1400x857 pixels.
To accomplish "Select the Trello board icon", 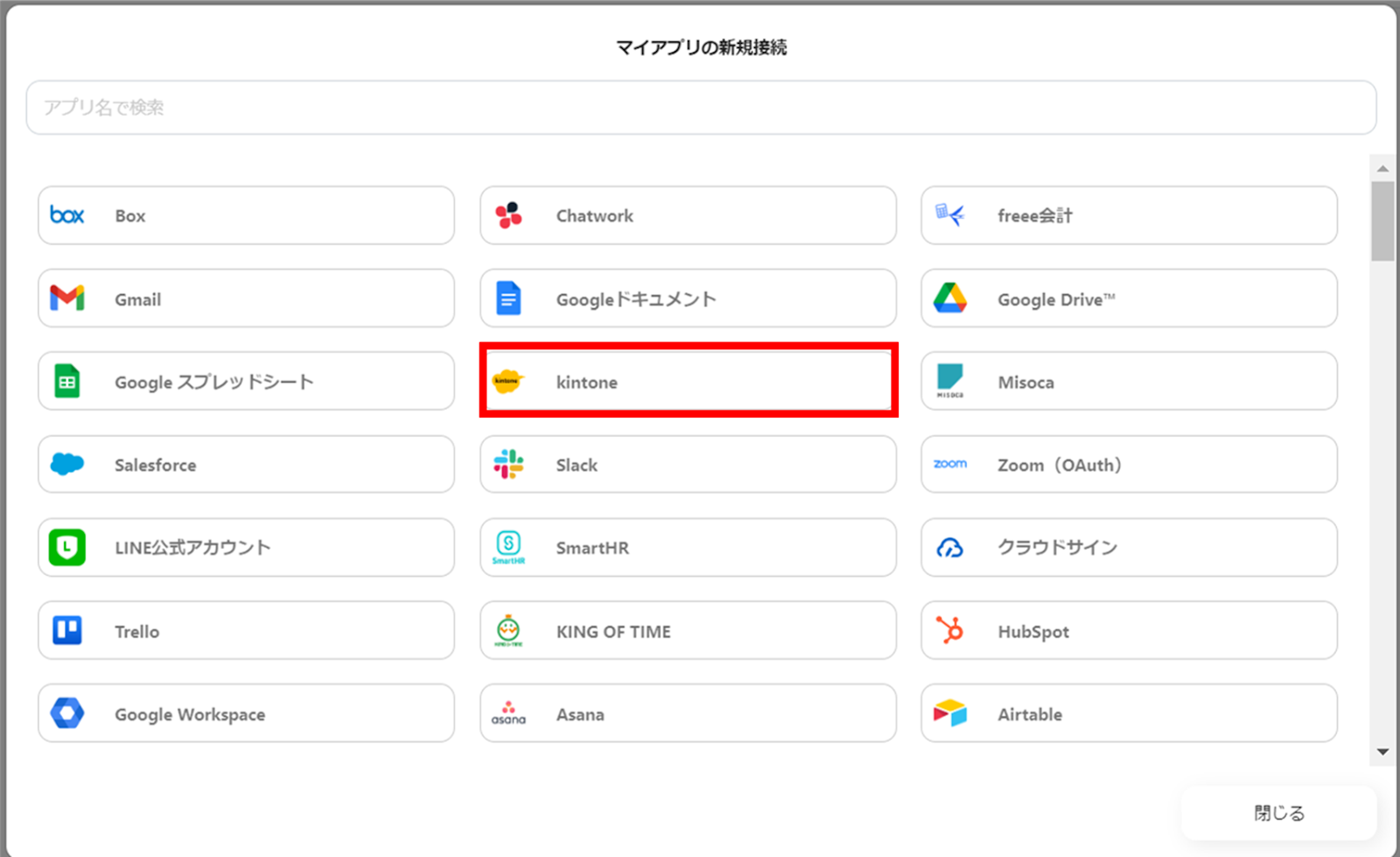I will [x=67, y=630].
